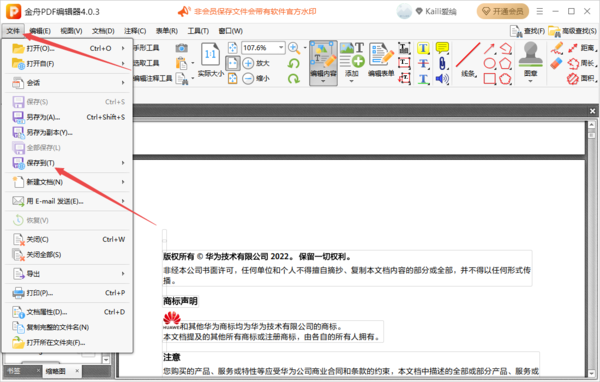Choose Open Containing Folder entry
Image resolution: width=600 pixels, height=382 pixels.
pyautogui.click(x=68, y=343)
